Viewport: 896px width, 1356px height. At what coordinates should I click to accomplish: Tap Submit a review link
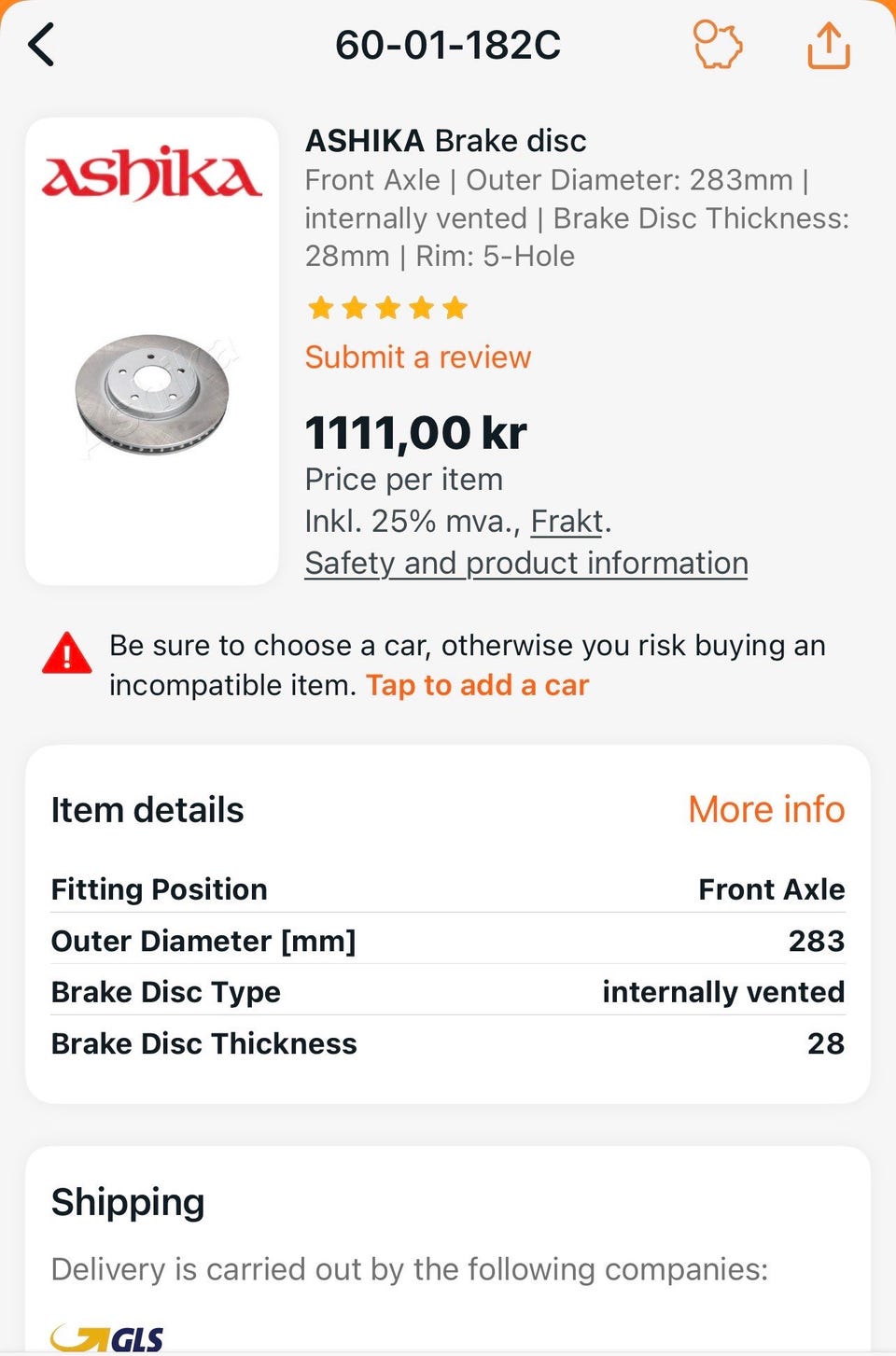pyautogui.click(x=418, y=356)
